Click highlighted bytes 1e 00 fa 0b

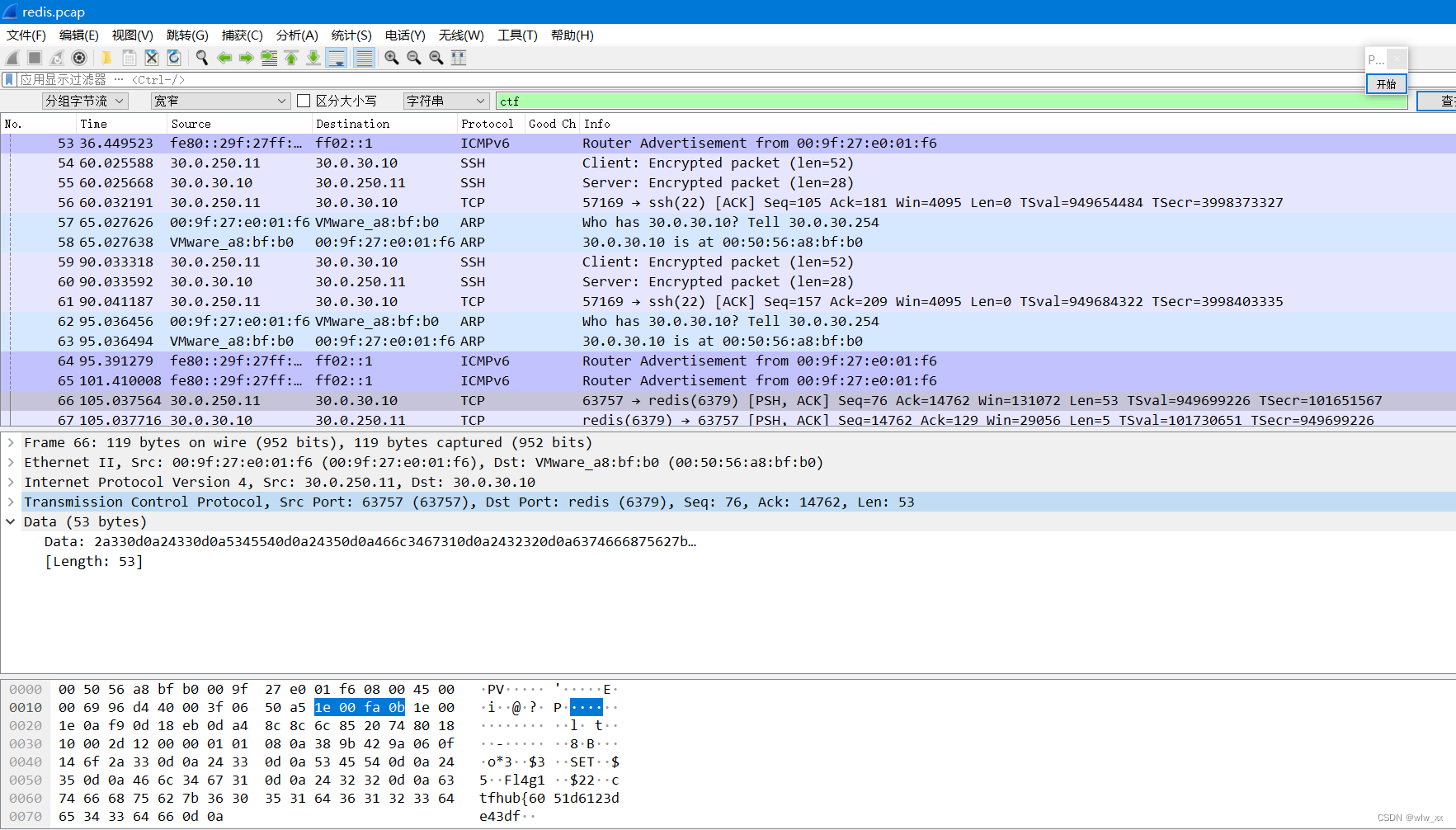(360, 707)
